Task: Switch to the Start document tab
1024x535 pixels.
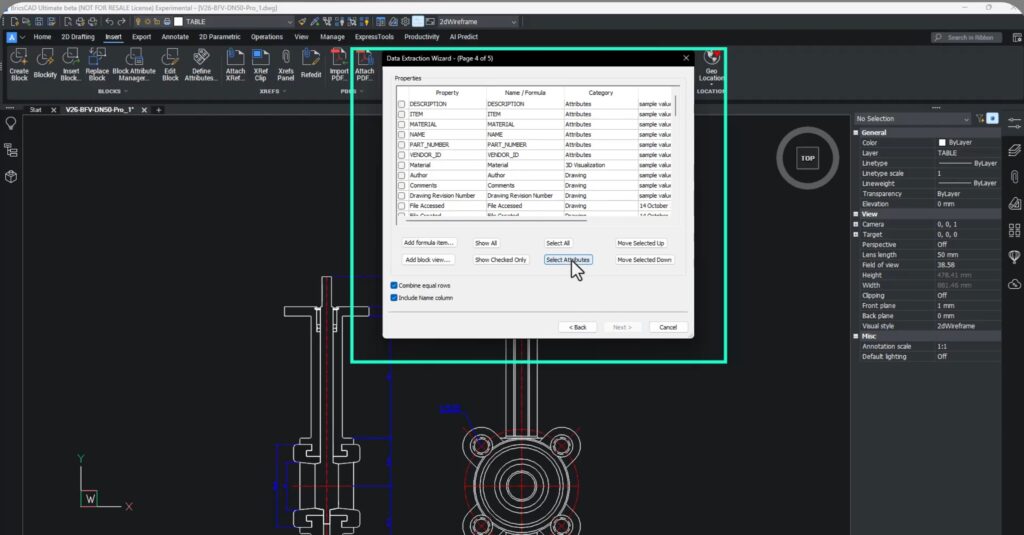Action: 36,110
